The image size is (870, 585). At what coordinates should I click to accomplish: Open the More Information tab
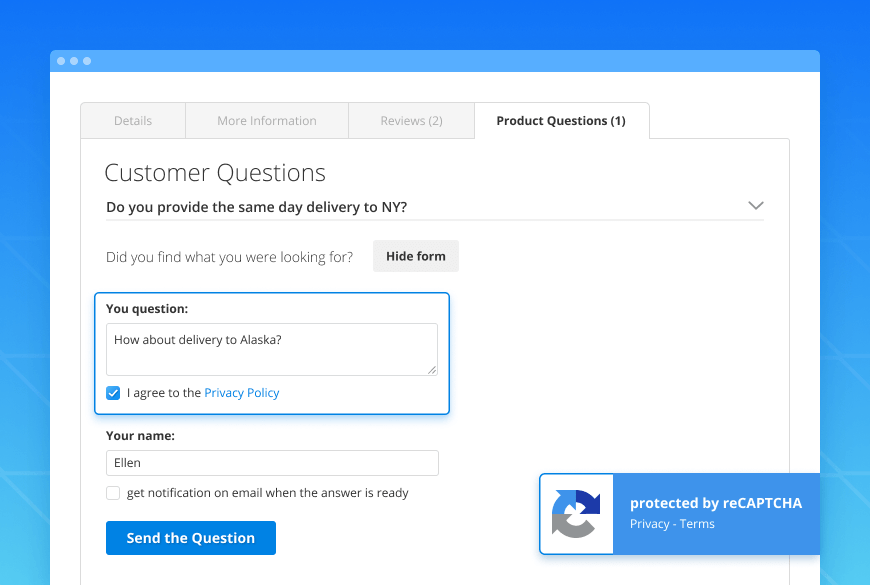[x=266, y=120]
